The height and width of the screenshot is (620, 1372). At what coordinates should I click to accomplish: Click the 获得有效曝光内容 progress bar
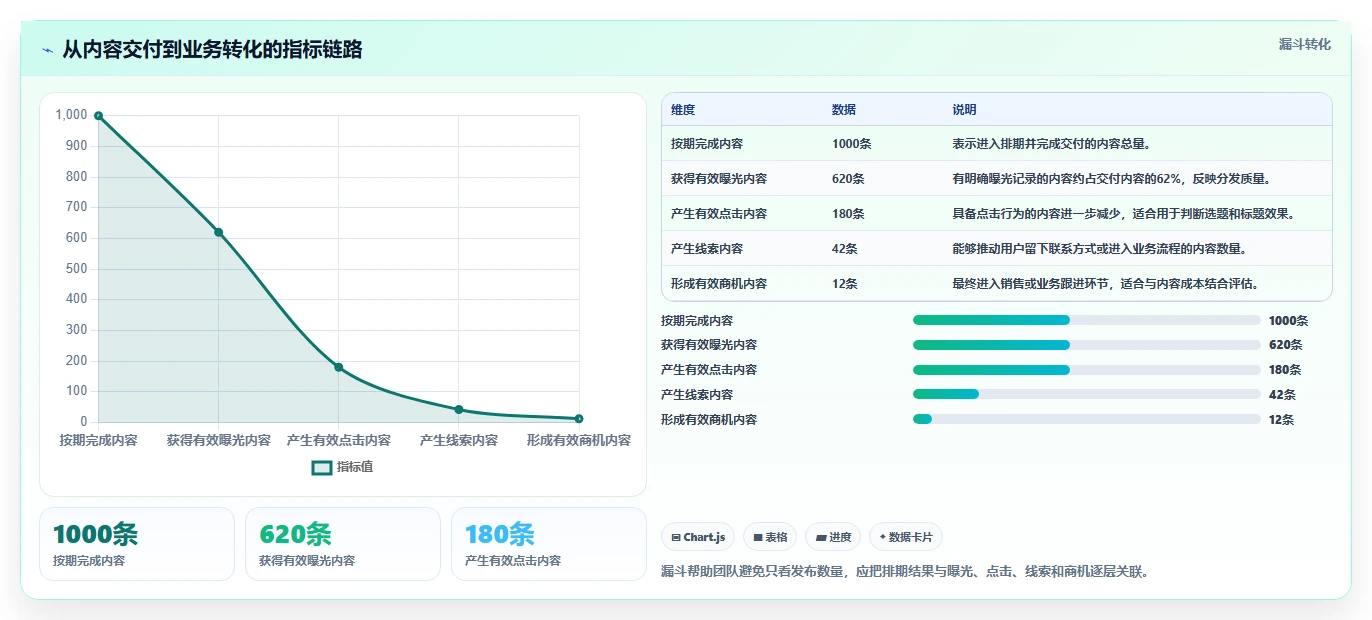pyautogui.click(x=1087, y=345)
